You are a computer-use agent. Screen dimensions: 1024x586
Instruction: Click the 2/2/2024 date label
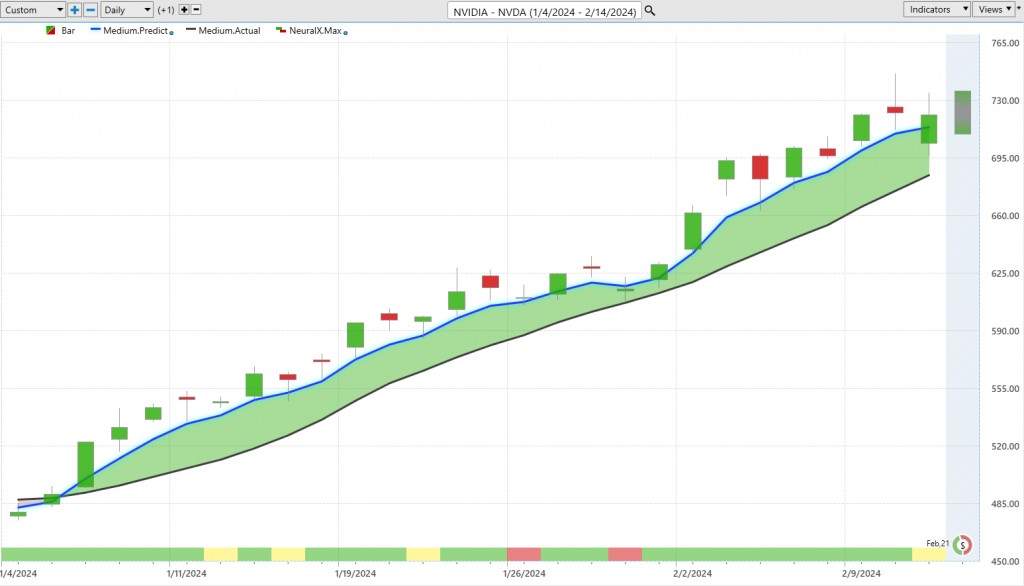tap(692, 574)
